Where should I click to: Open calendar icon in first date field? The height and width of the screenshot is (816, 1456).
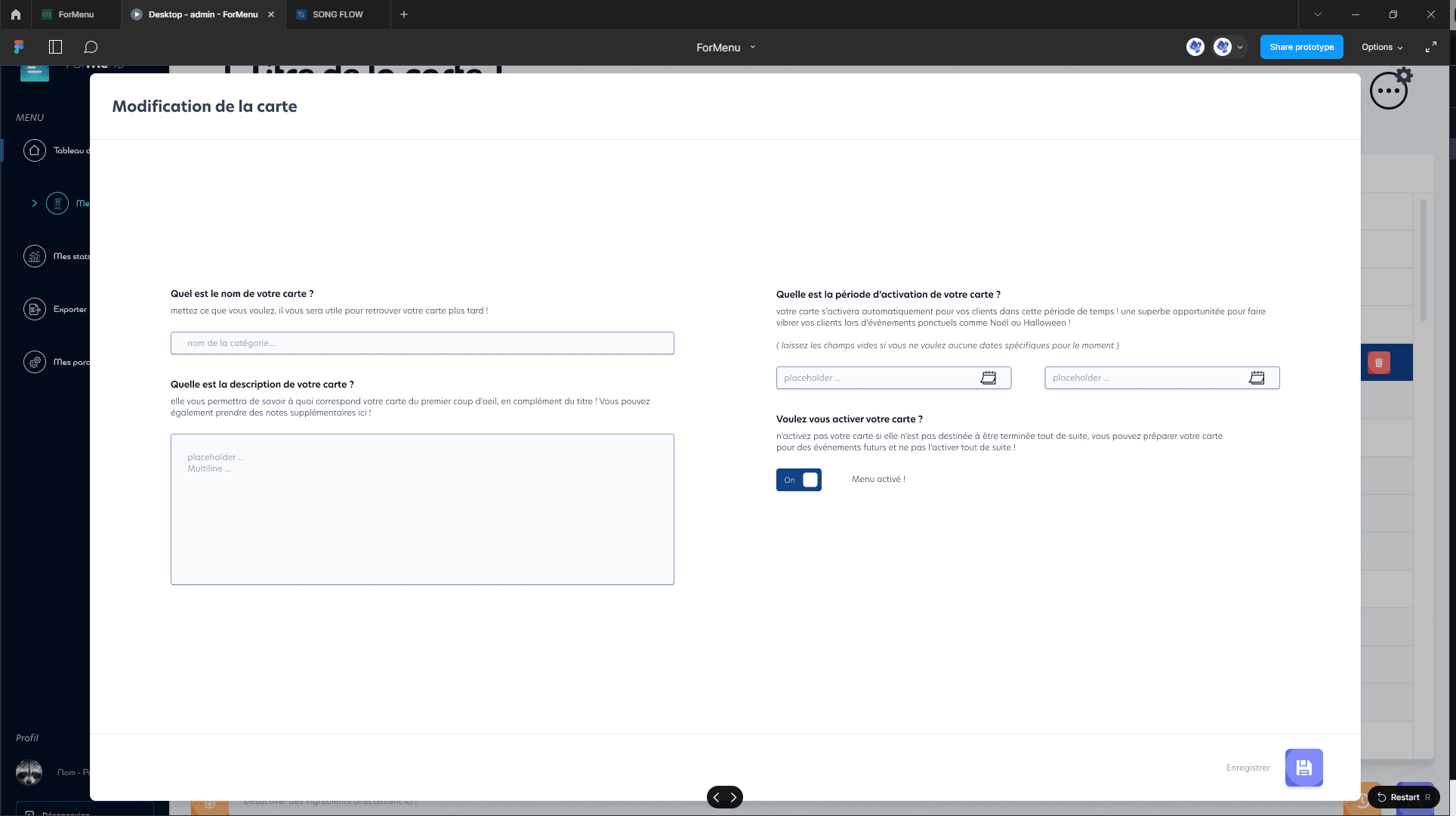pyautogui.click(x=988, y=378)
